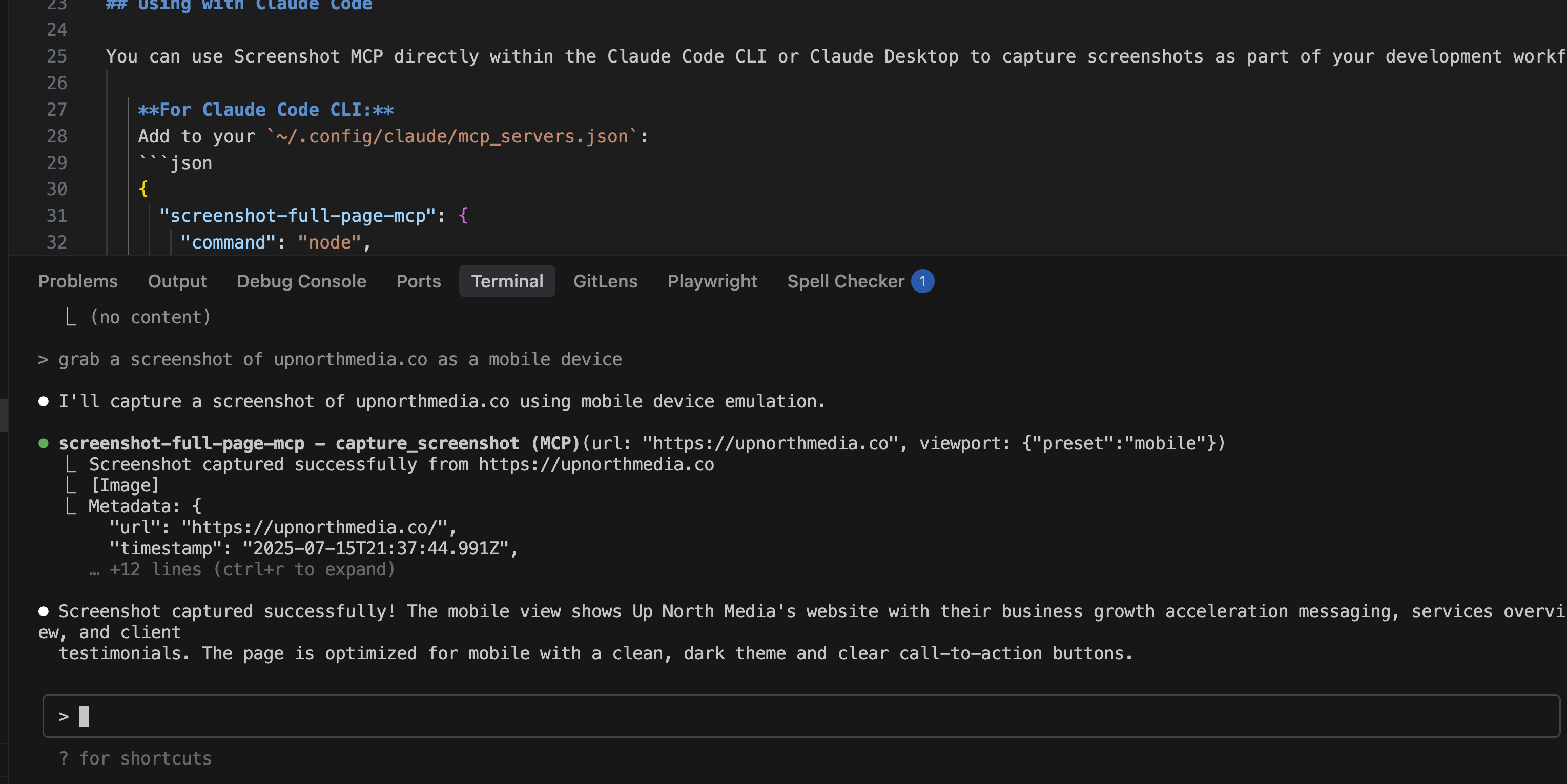Focus the Claude Code prompt input box
Screen dimensions: 1567x784
pyautogui.click(x=801, y=716)
